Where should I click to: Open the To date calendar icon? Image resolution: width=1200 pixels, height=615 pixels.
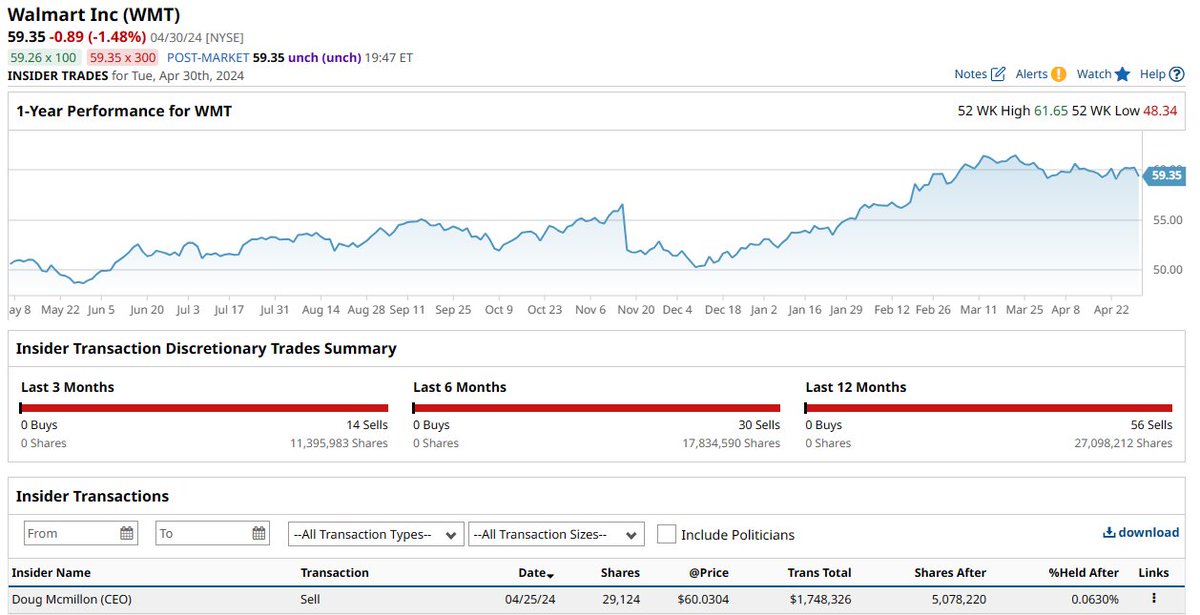[x=257, y=533]
